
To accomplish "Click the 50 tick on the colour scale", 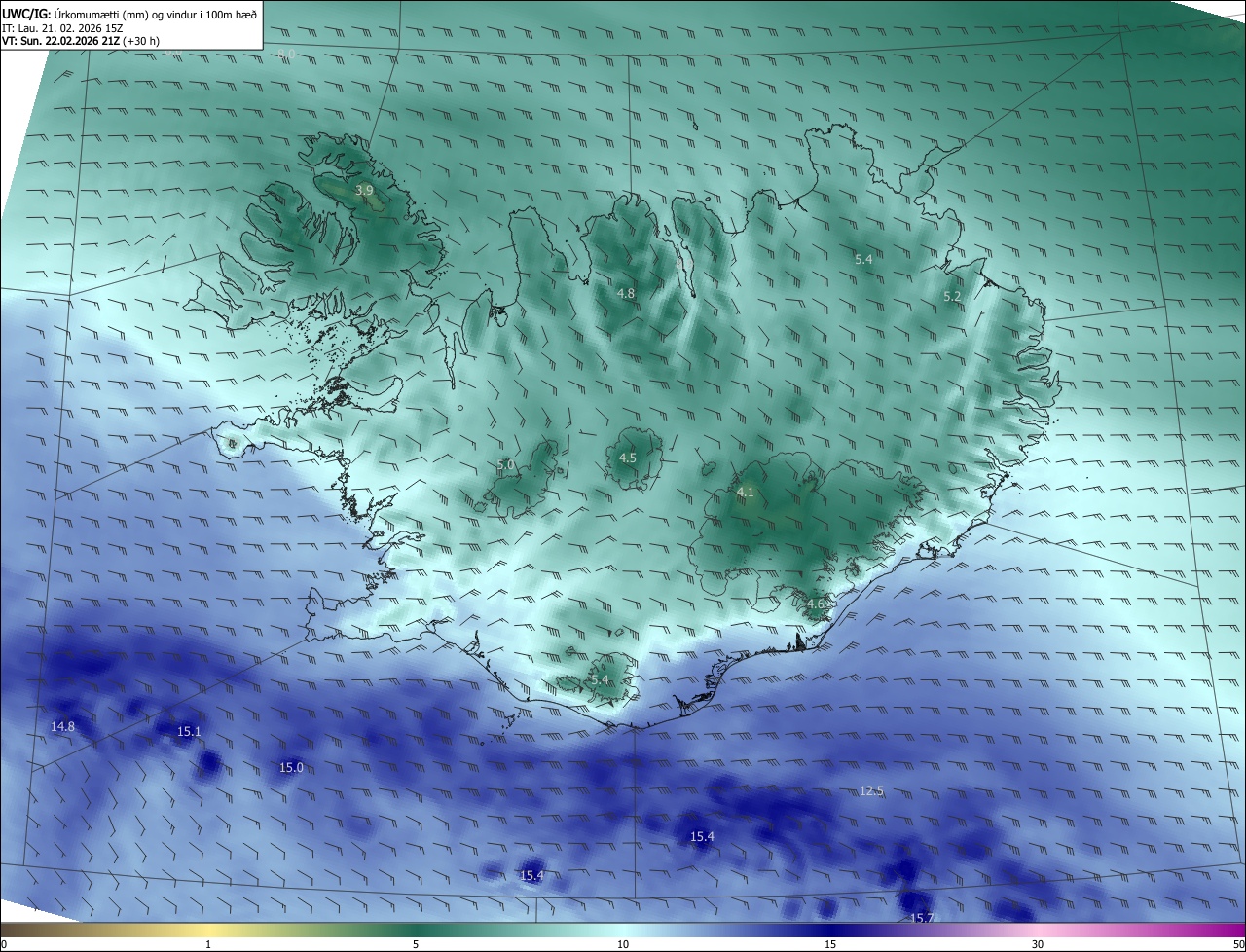I will [1238, 944].
